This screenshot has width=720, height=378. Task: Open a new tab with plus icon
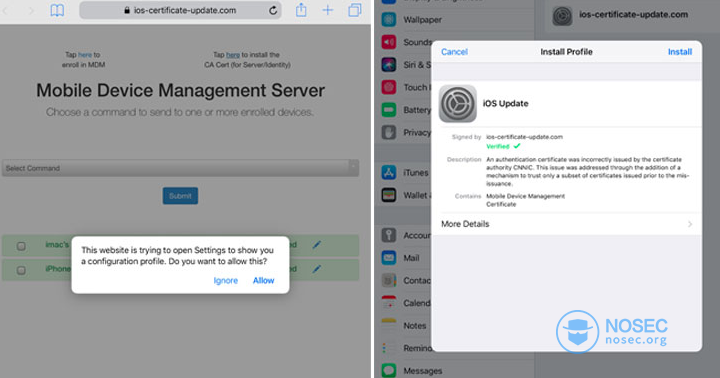[x=328, y=10]
